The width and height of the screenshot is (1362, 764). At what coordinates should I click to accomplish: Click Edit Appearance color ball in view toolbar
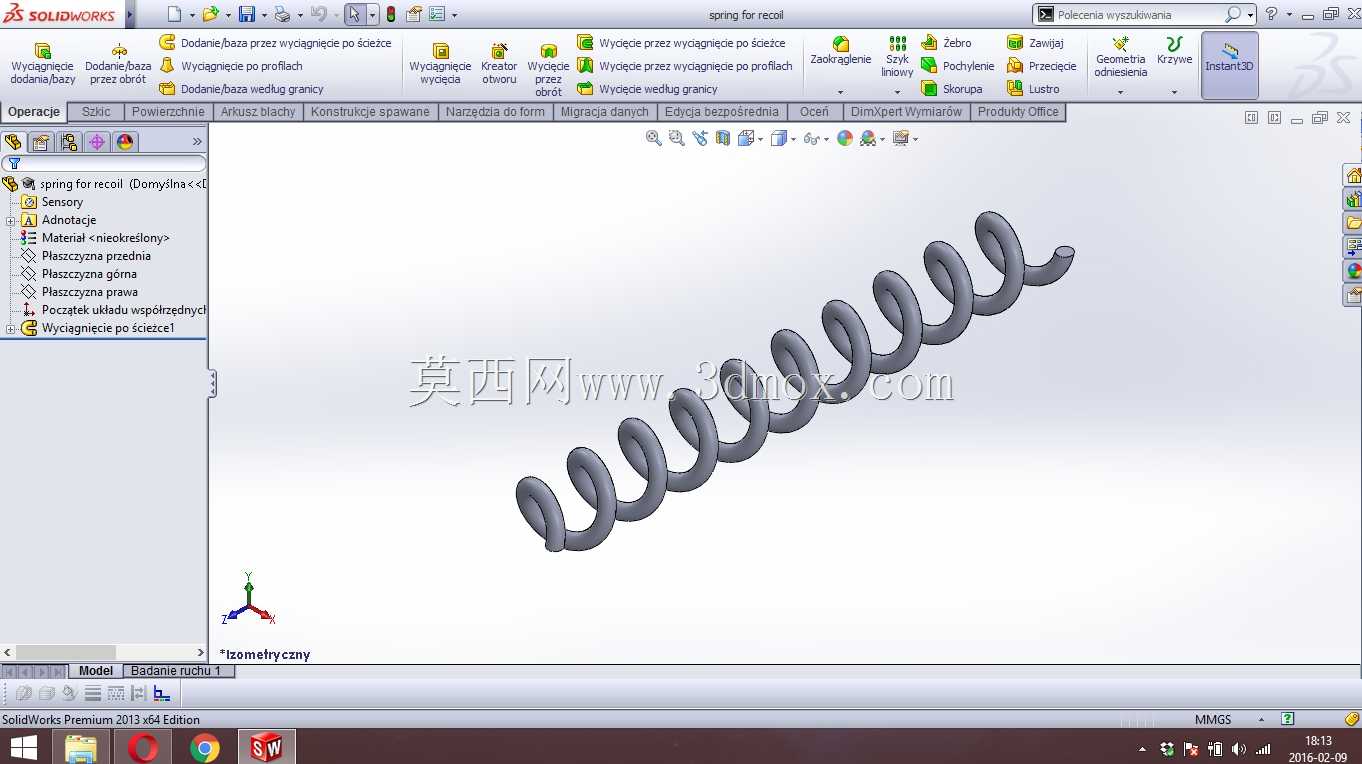[x=845, y=138]
